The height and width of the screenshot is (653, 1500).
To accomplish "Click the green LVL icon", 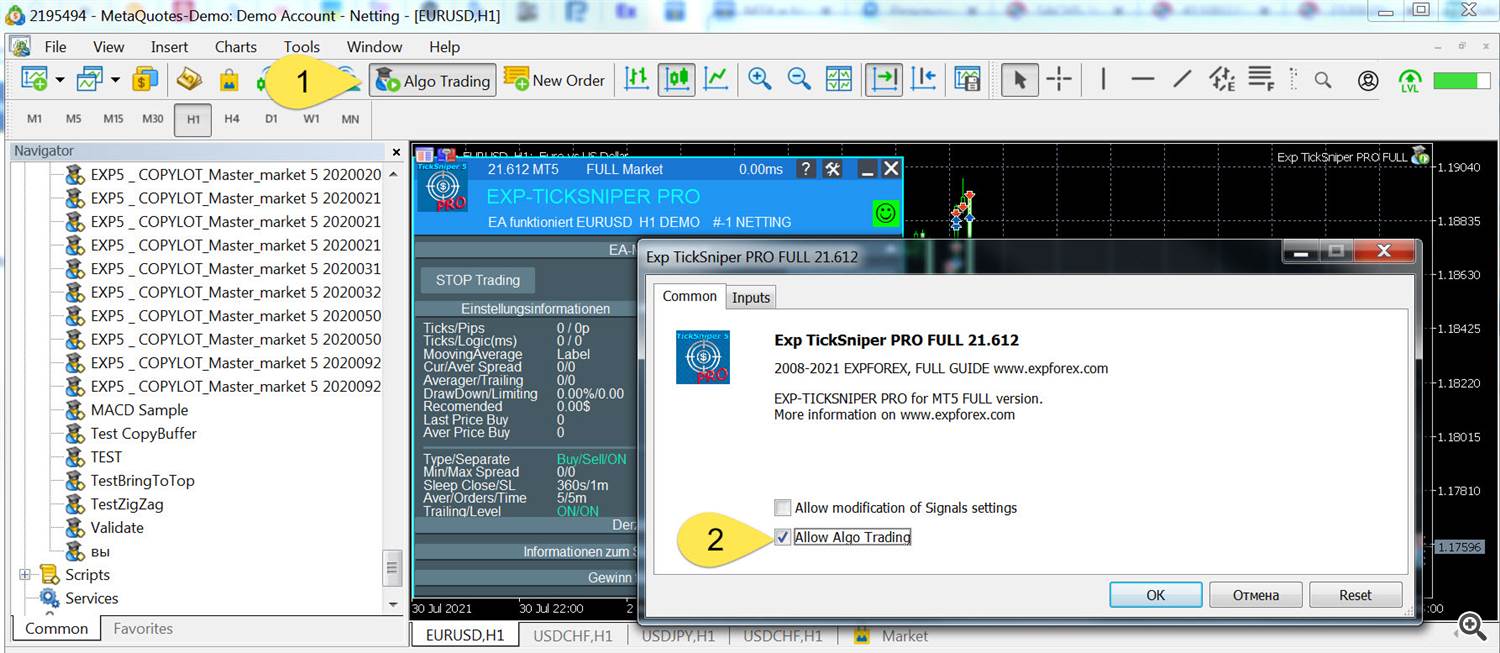I will (x=1410, y=81).
